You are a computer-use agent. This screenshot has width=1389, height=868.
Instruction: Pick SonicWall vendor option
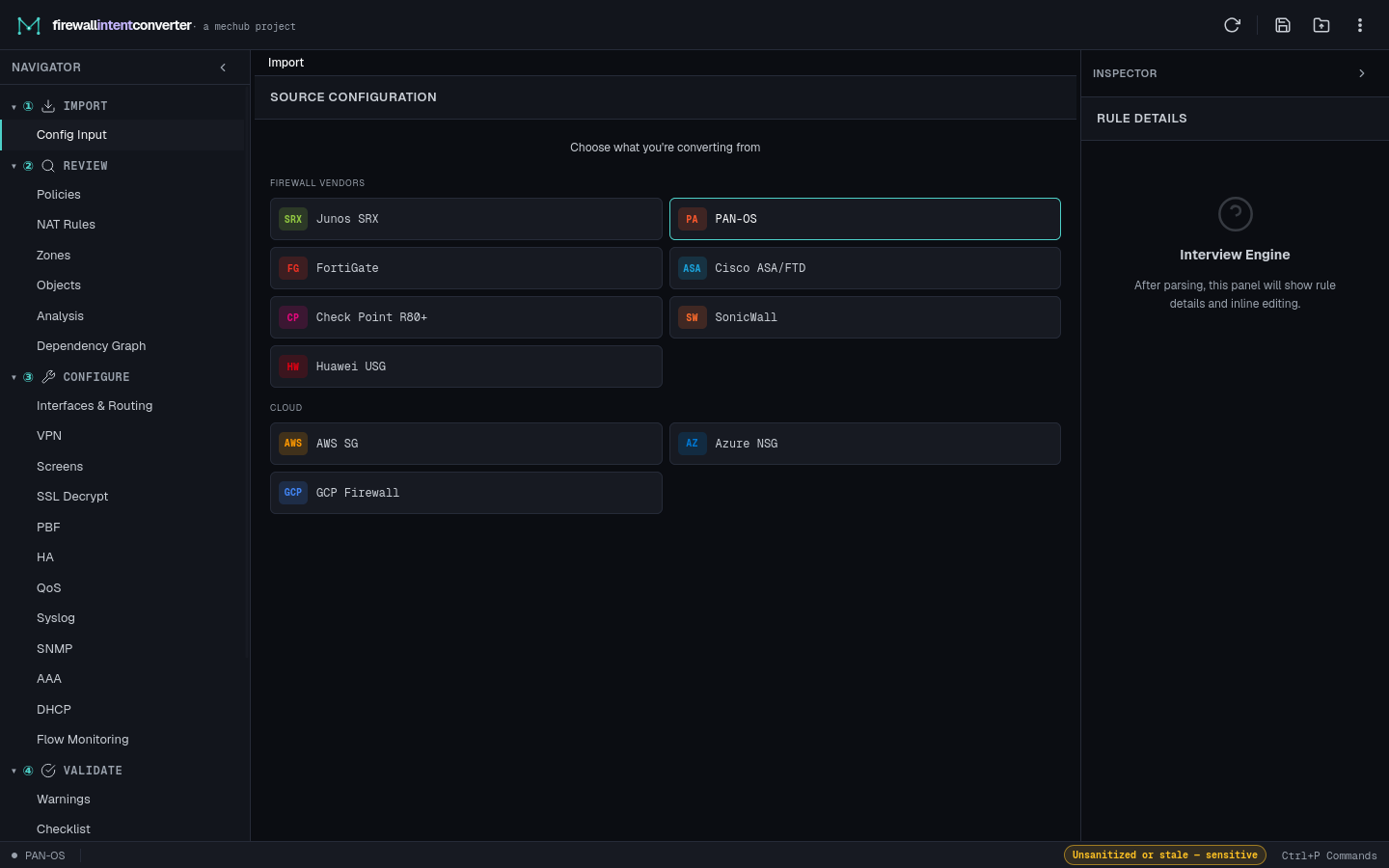pyautogui.click(x=865, y=317)
